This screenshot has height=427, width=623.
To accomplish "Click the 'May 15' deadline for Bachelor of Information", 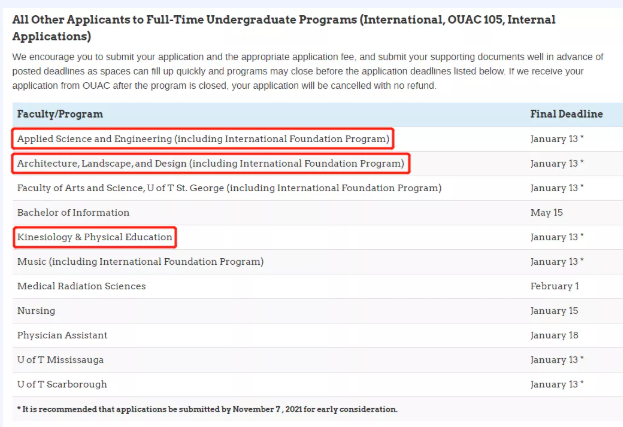I will [x=547, y=213].
